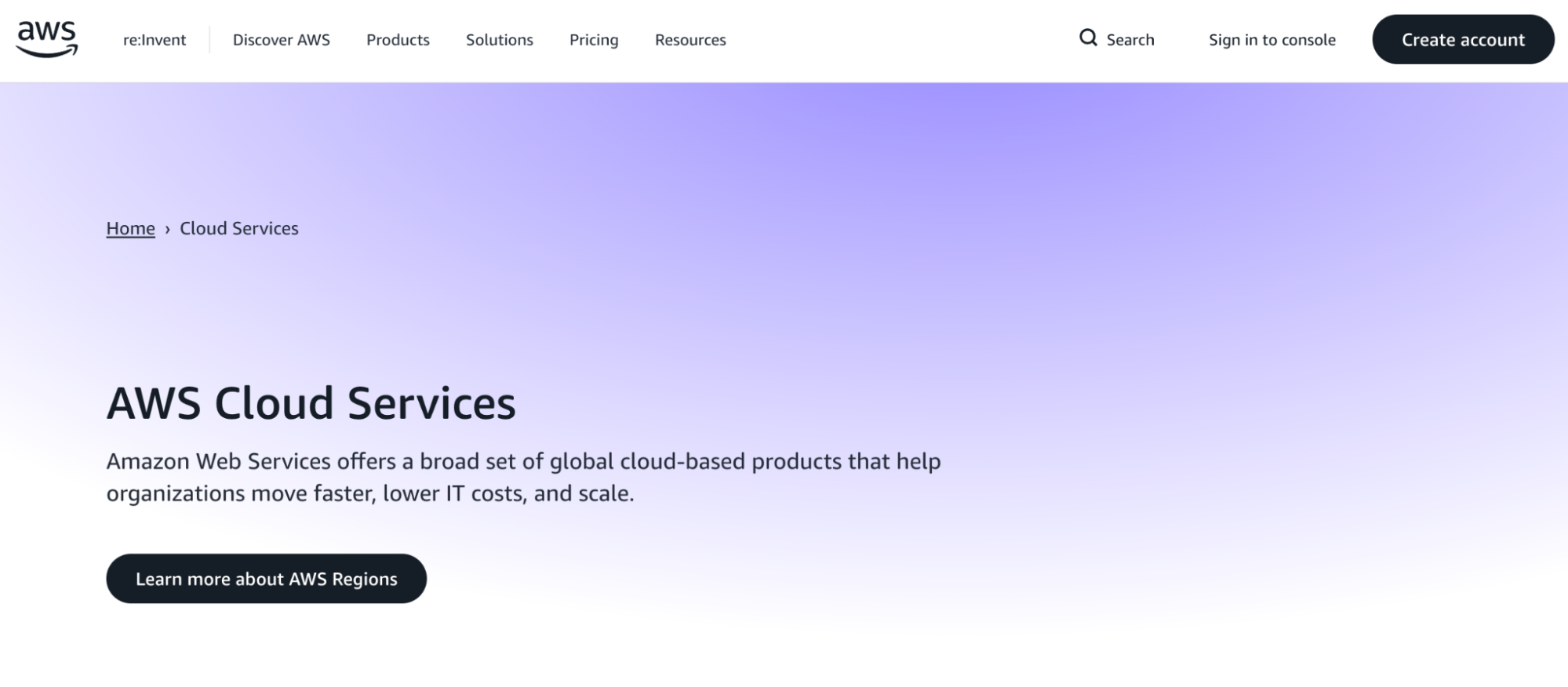This screenshot has width=1568, height=687.
Task: Open the re:Invent link in navigation
Action: click(155, 40)
